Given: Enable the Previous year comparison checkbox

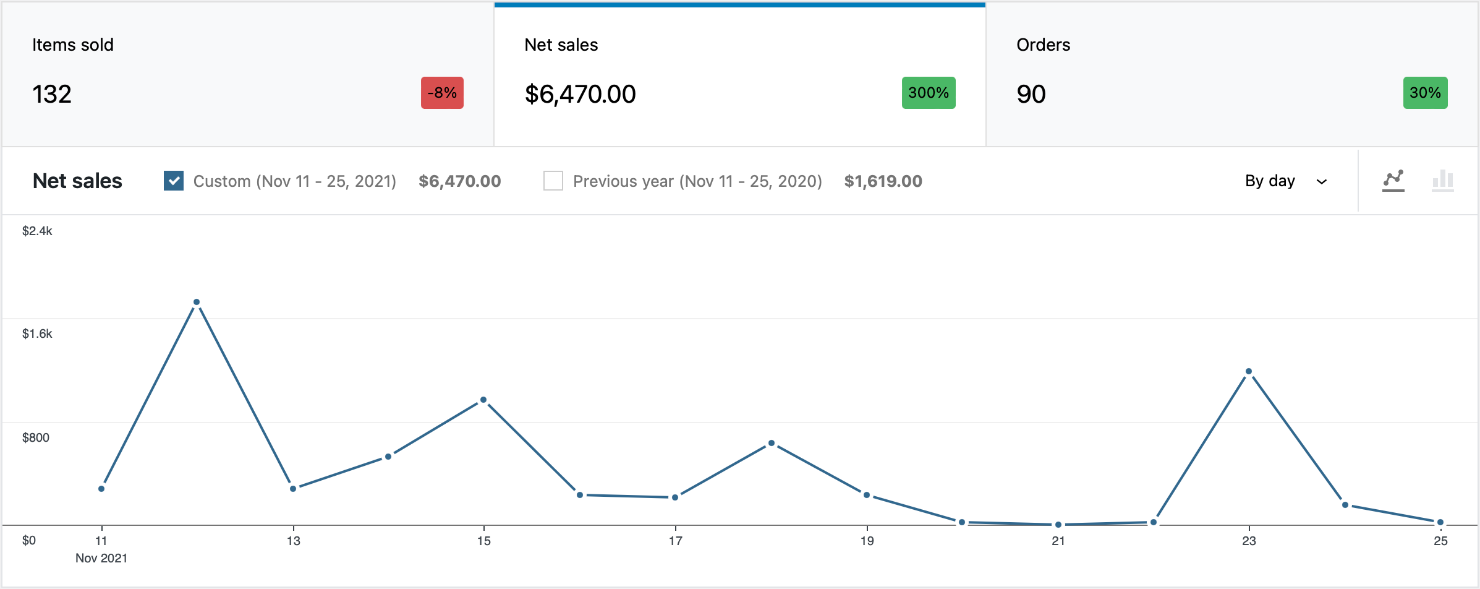Looking at the screenshot, I should [553, 181].
